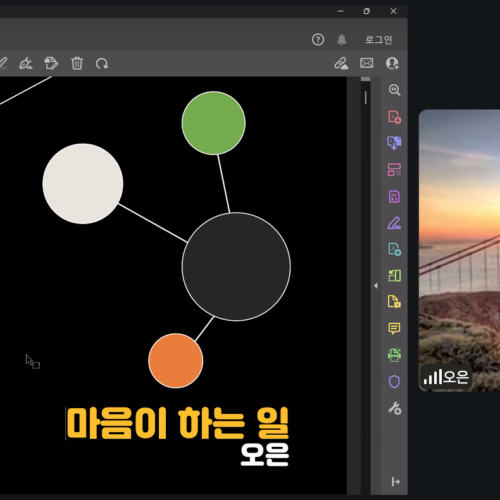Image resolution: width=500 pixels, height=500 pixels.
Task: Click the orange circle in the document
Action: pyautogui.click(x=176, y=361)
